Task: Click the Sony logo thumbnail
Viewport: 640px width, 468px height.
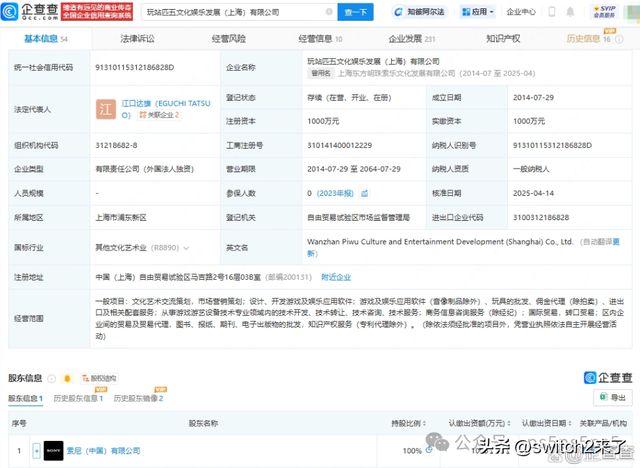Action: (53, 451)
